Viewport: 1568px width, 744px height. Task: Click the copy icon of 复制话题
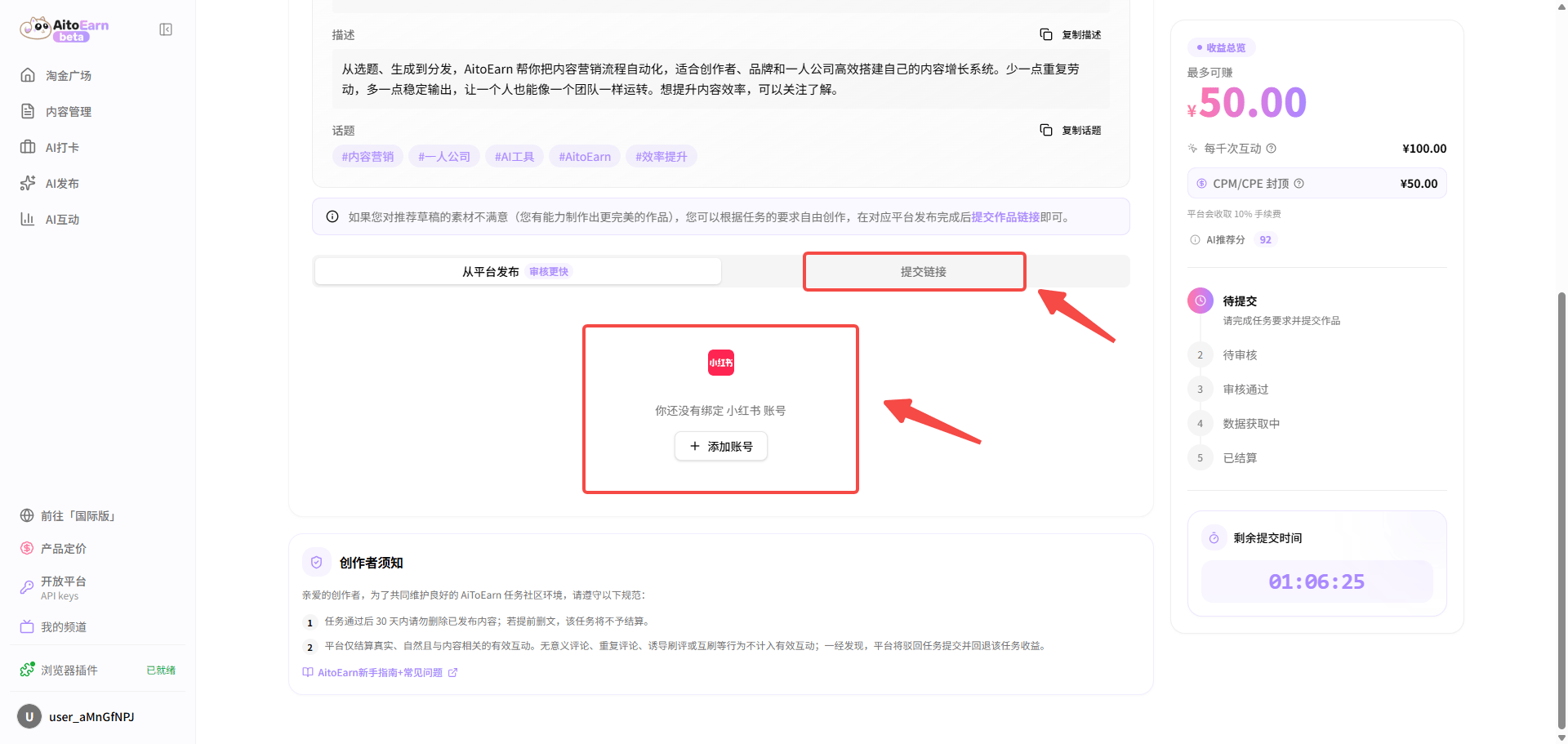point(1046,130)
